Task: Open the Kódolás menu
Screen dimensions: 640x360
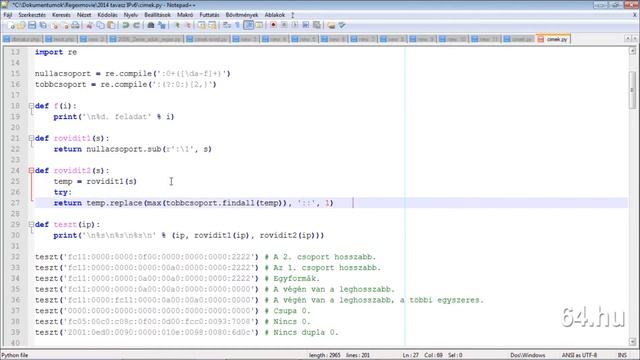Action: coord(107,15)
